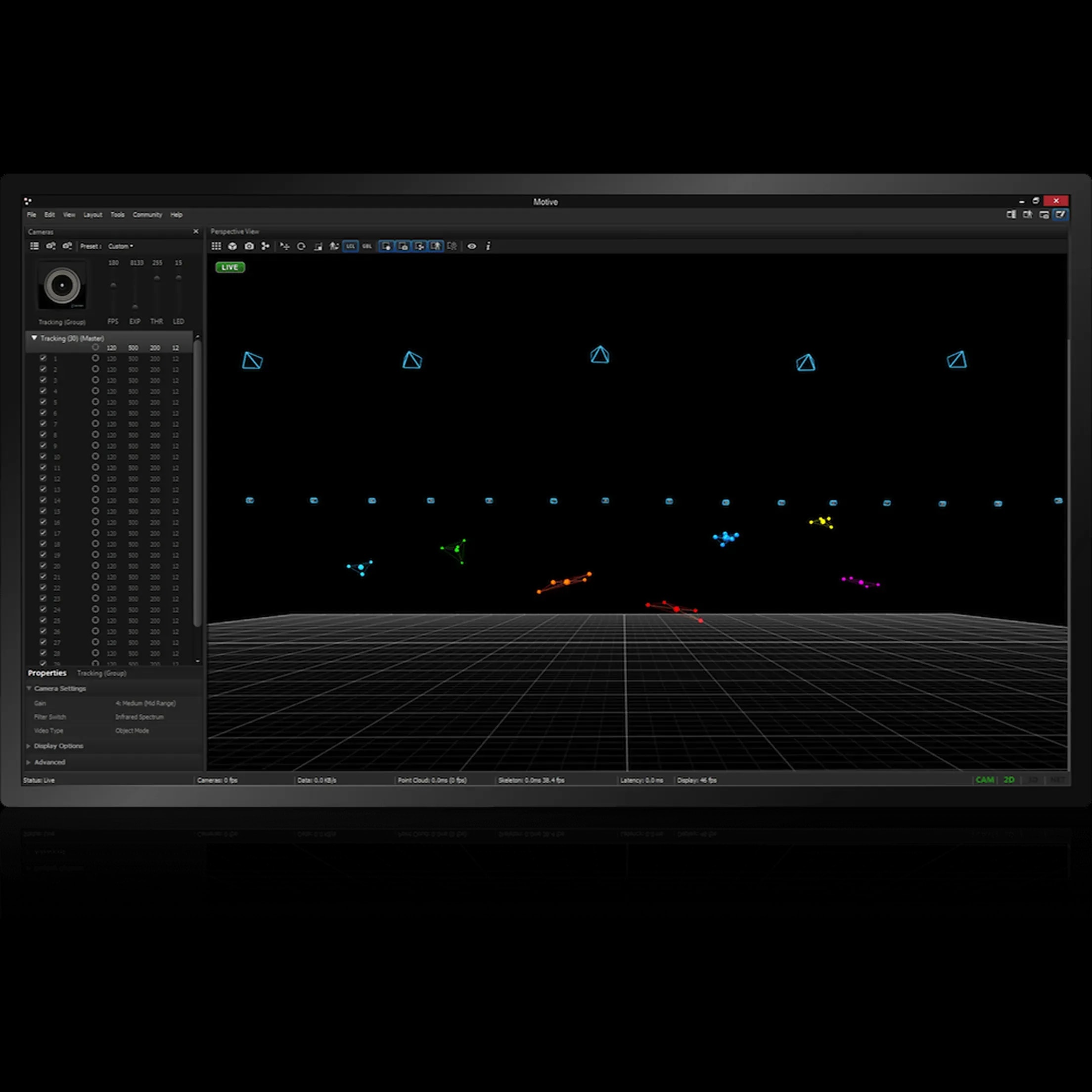Select the marker tool icon in the viewport toolbar
The width and height of the screenshot is (1092, 1092).
click(265, 246)
